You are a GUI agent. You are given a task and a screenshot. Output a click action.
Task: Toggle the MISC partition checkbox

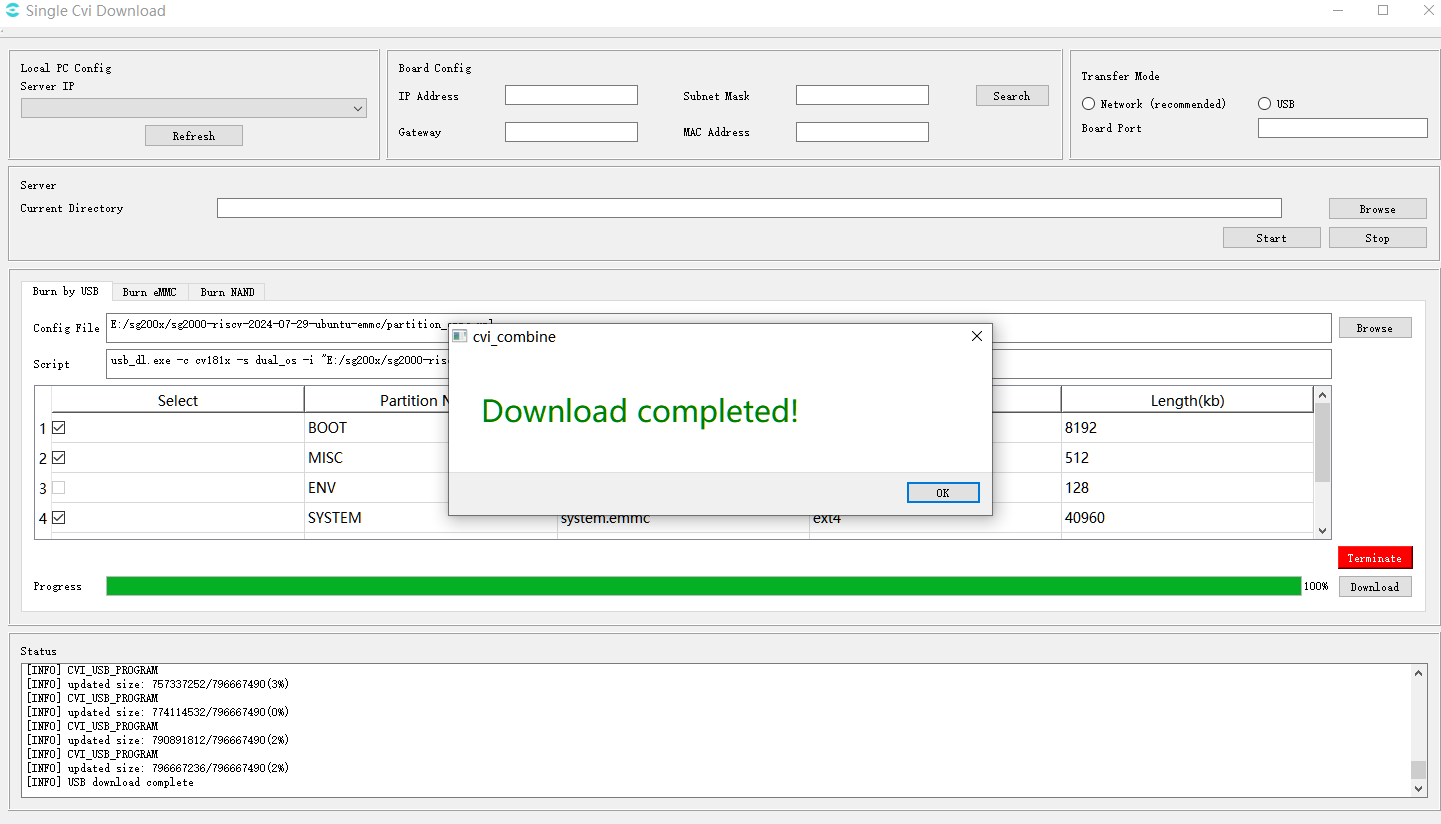[x=59, y=458]
